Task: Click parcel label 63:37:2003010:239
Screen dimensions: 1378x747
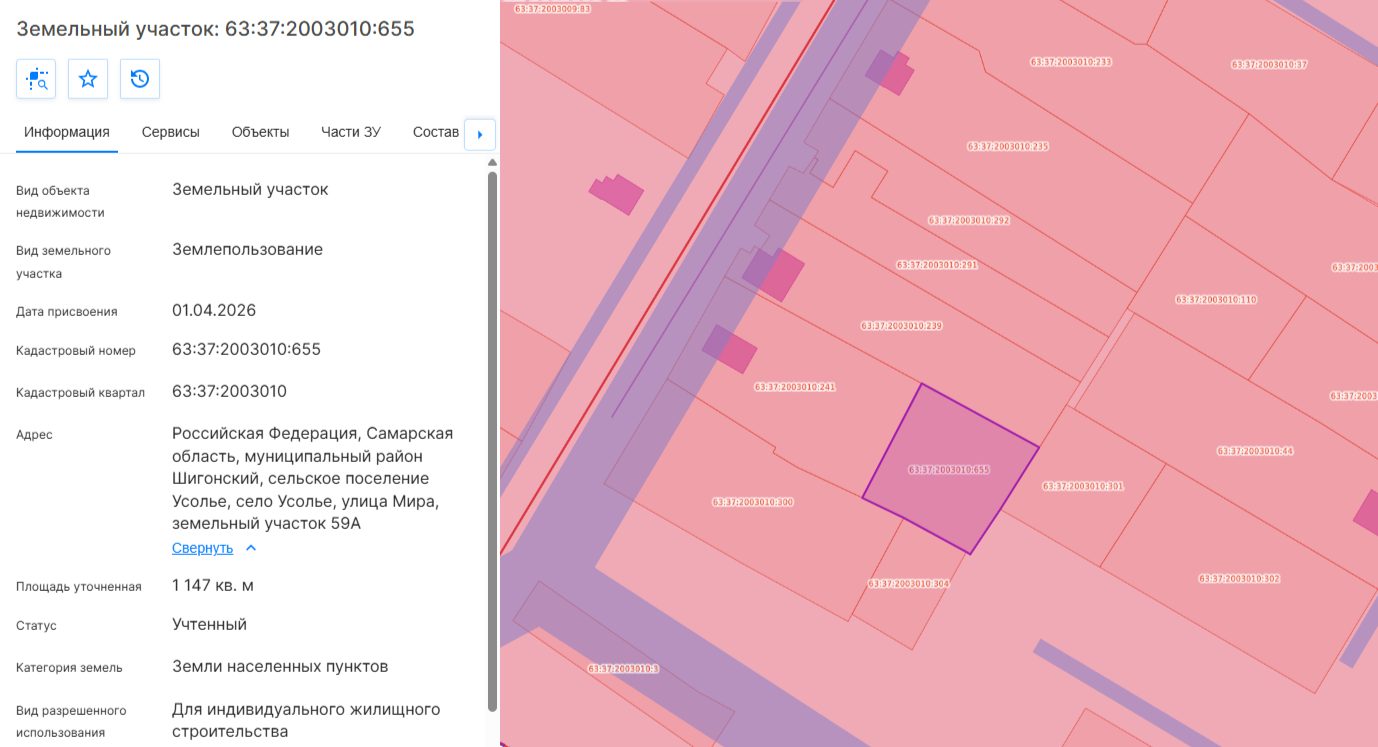Action: [901, 326]
